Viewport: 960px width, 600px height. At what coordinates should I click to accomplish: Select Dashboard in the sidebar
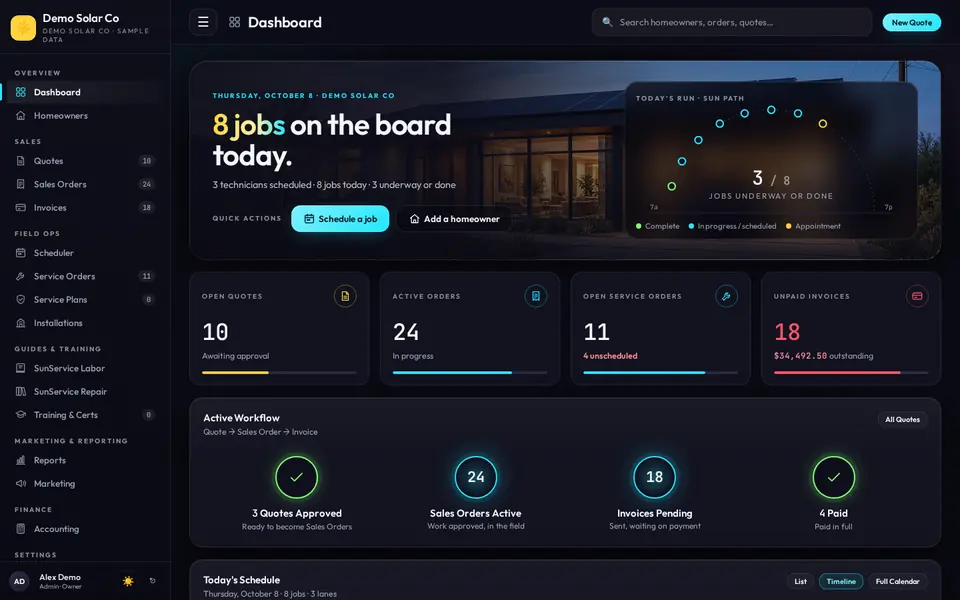tap(83, 92)
